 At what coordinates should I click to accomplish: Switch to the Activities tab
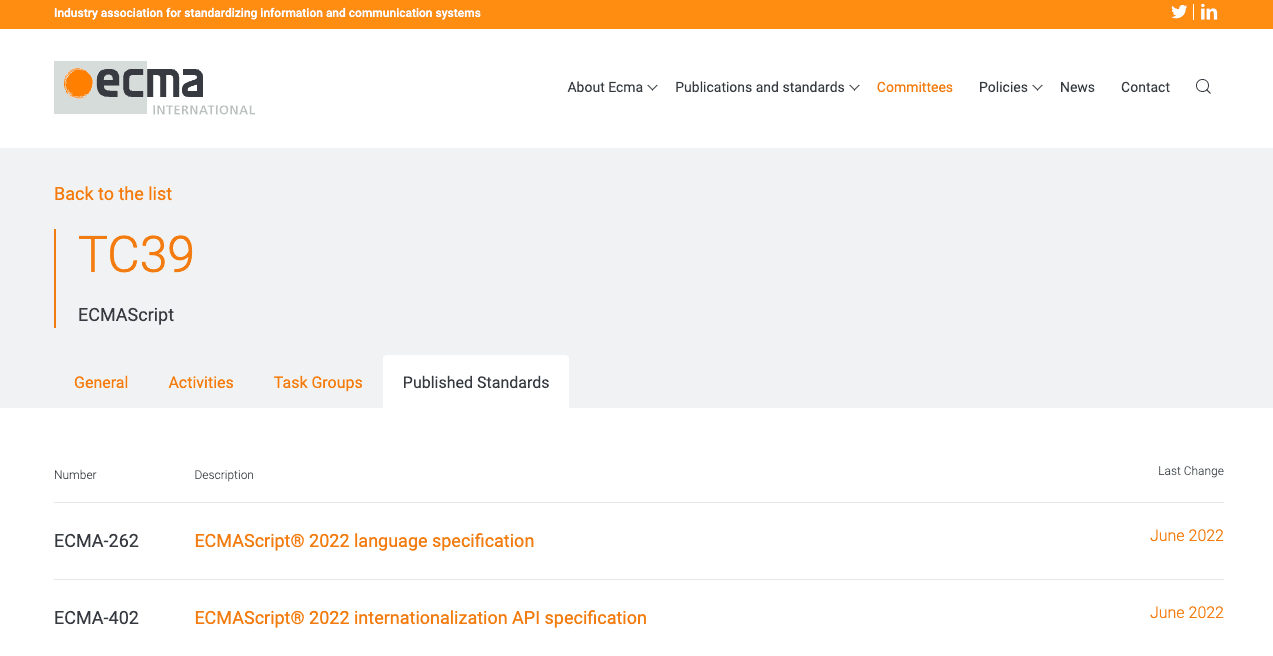click(201, 382)
